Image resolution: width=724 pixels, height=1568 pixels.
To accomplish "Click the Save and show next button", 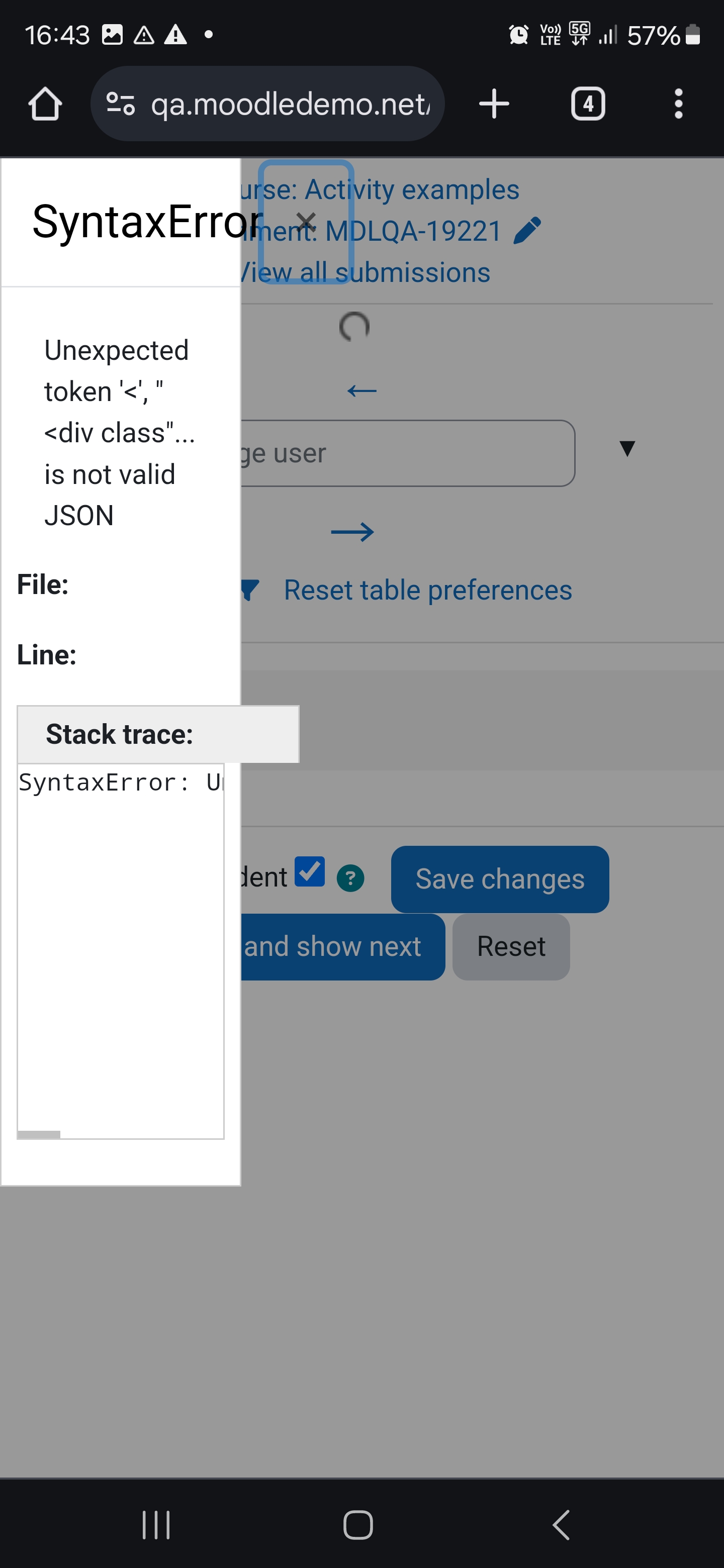I will (x=342, y=946).
